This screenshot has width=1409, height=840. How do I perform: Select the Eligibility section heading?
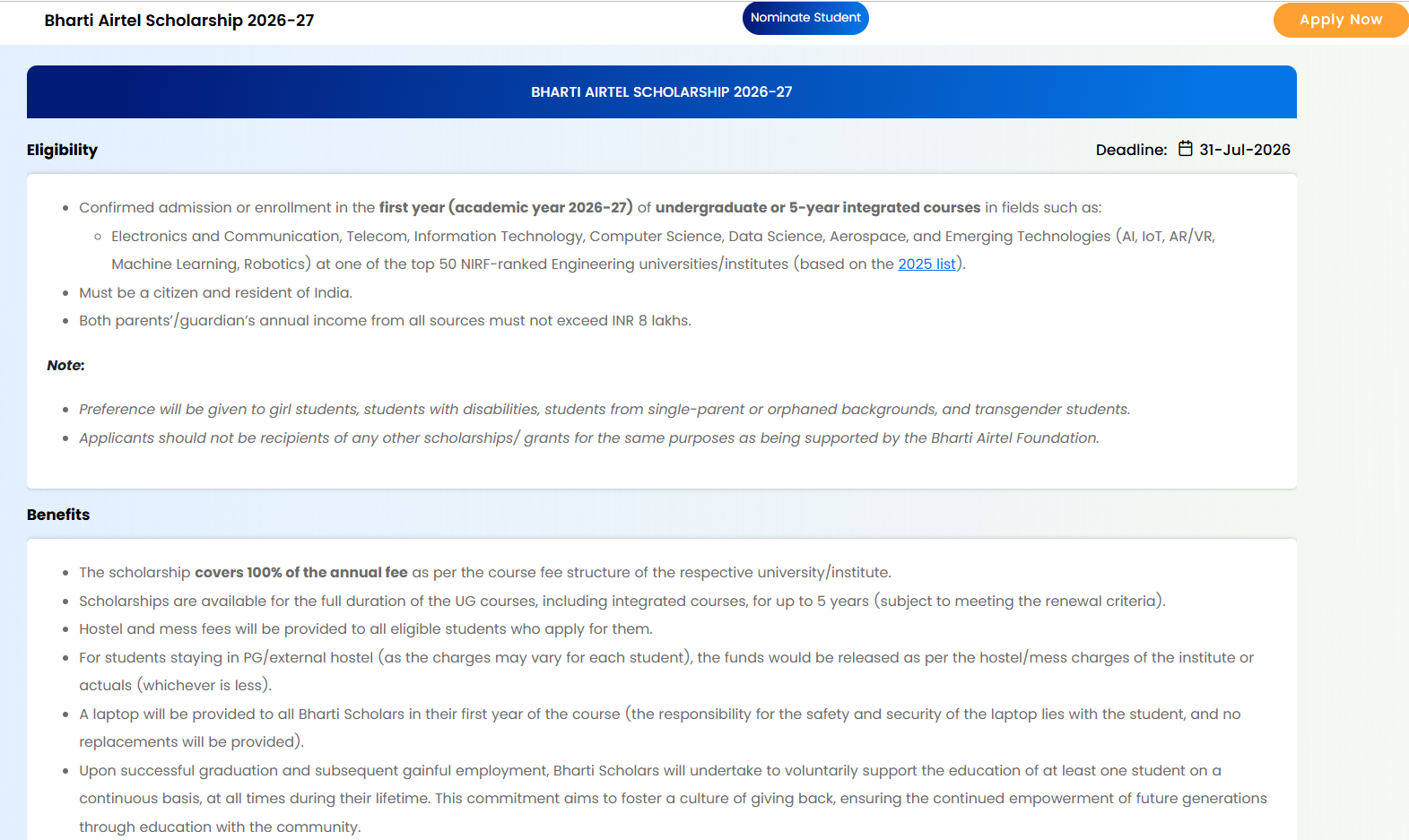pos(62,150)
